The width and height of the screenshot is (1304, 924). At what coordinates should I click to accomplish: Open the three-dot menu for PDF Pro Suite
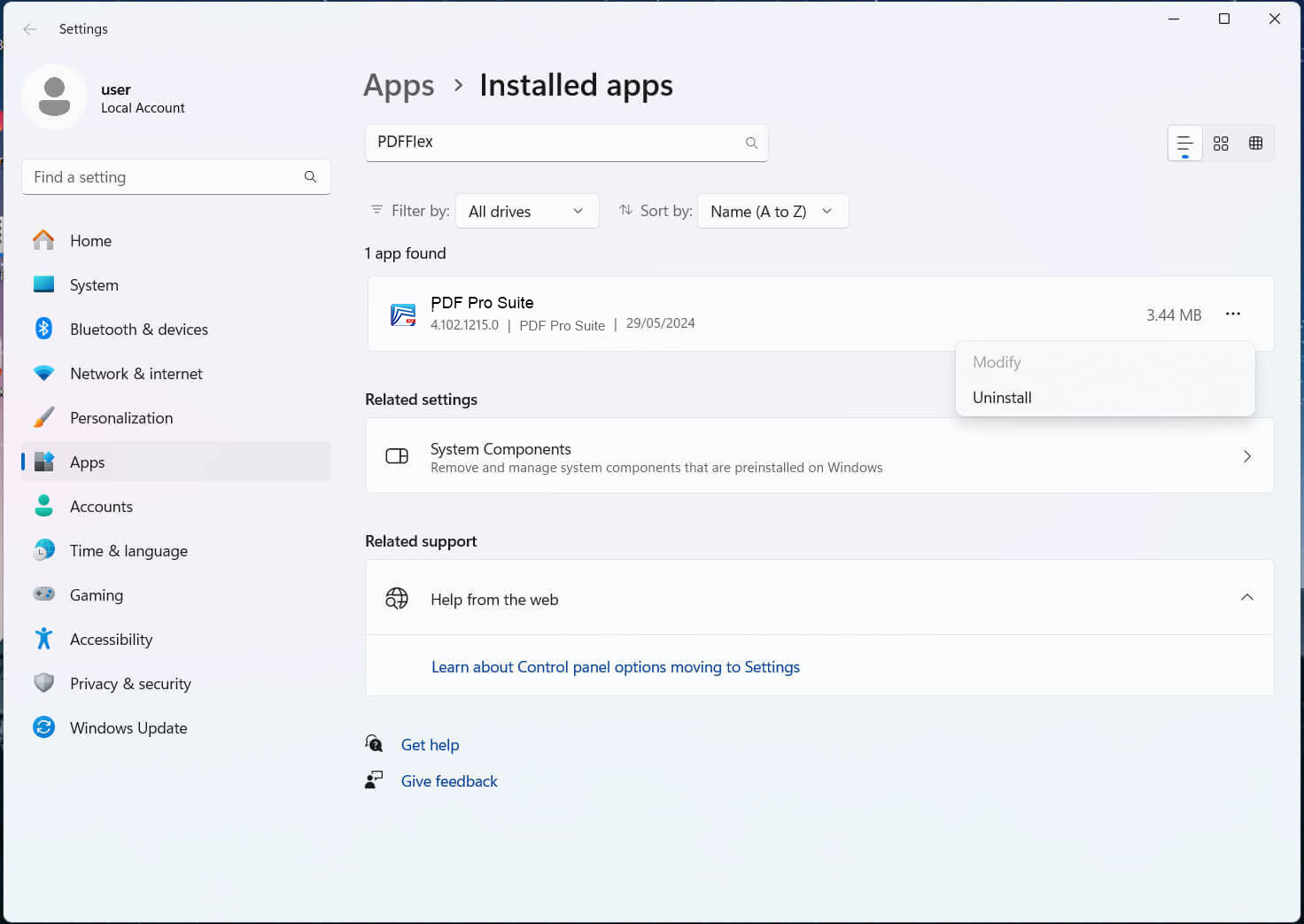click(1232, 314)
